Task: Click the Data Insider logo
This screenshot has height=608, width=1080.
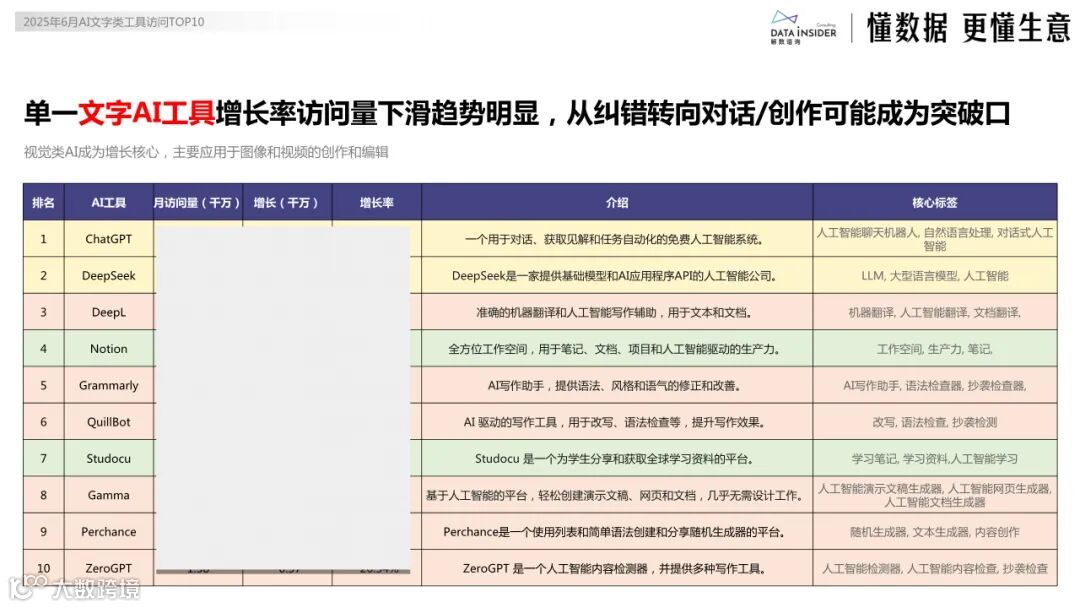Action: pos(803,28)
